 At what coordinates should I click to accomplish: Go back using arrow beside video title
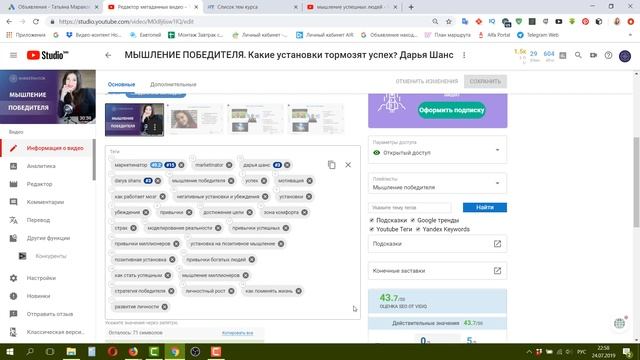[x=108, y=55]
